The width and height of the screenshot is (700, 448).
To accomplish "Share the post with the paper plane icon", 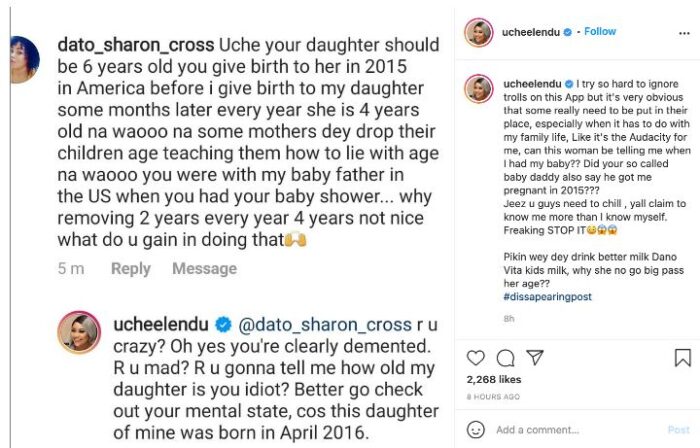I will point(535,358).
